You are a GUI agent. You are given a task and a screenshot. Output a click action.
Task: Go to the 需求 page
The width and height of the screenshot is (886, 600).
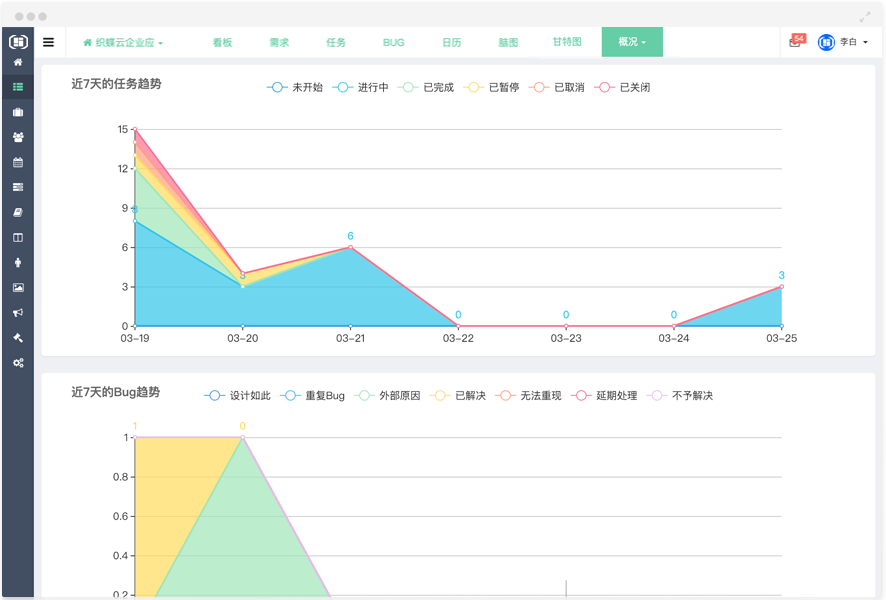pyautogui.click(x=279, y=43)
